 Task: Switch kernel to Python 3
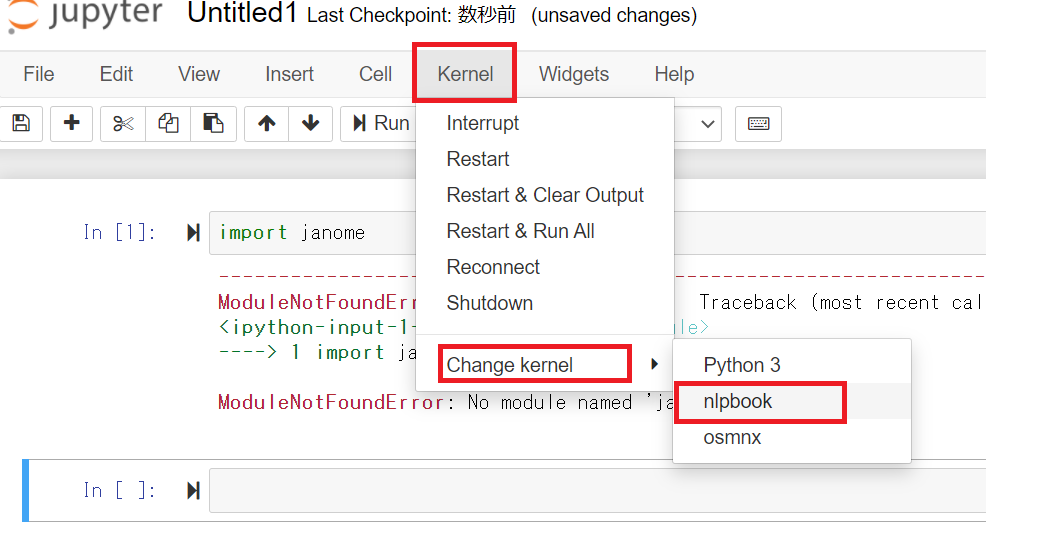792,365
